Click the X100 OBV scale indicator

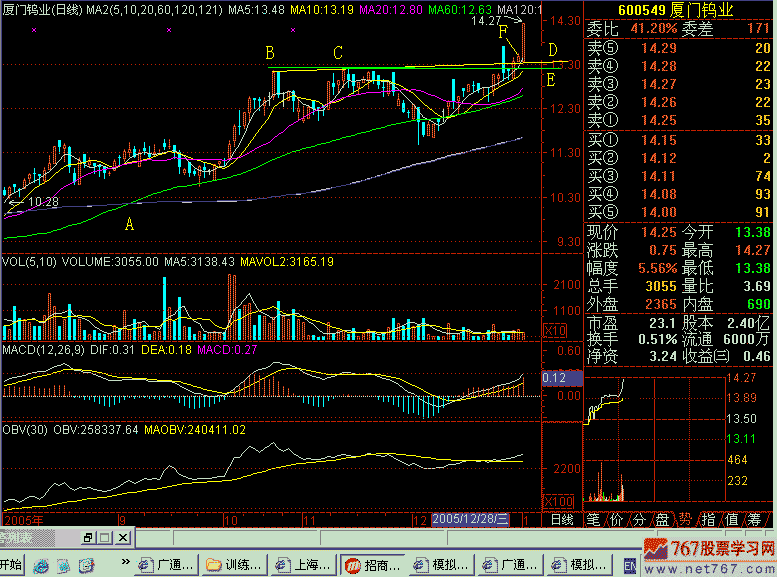click(x=557, y=500)
